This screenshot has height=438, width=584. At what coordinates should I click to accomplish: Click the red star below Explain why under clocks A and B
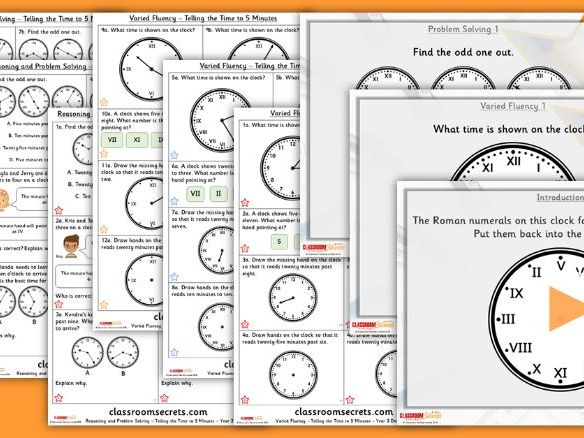click(59, 398)
